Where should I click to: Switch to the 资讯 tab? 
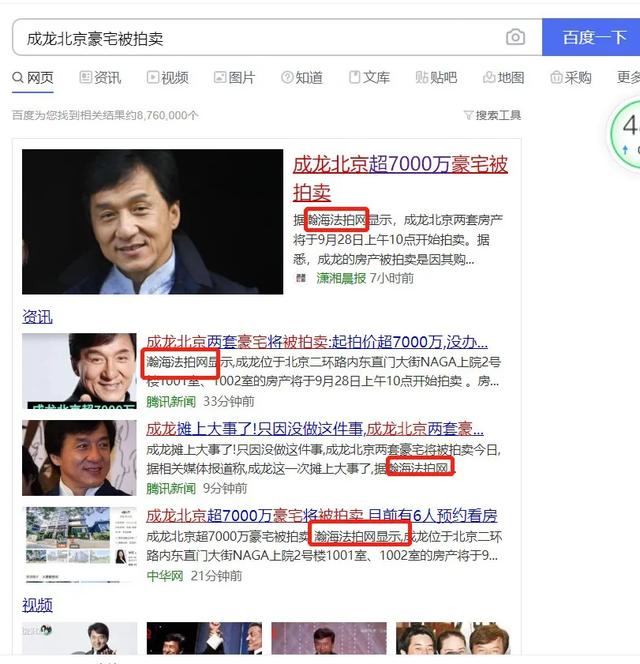pos(99,78)
